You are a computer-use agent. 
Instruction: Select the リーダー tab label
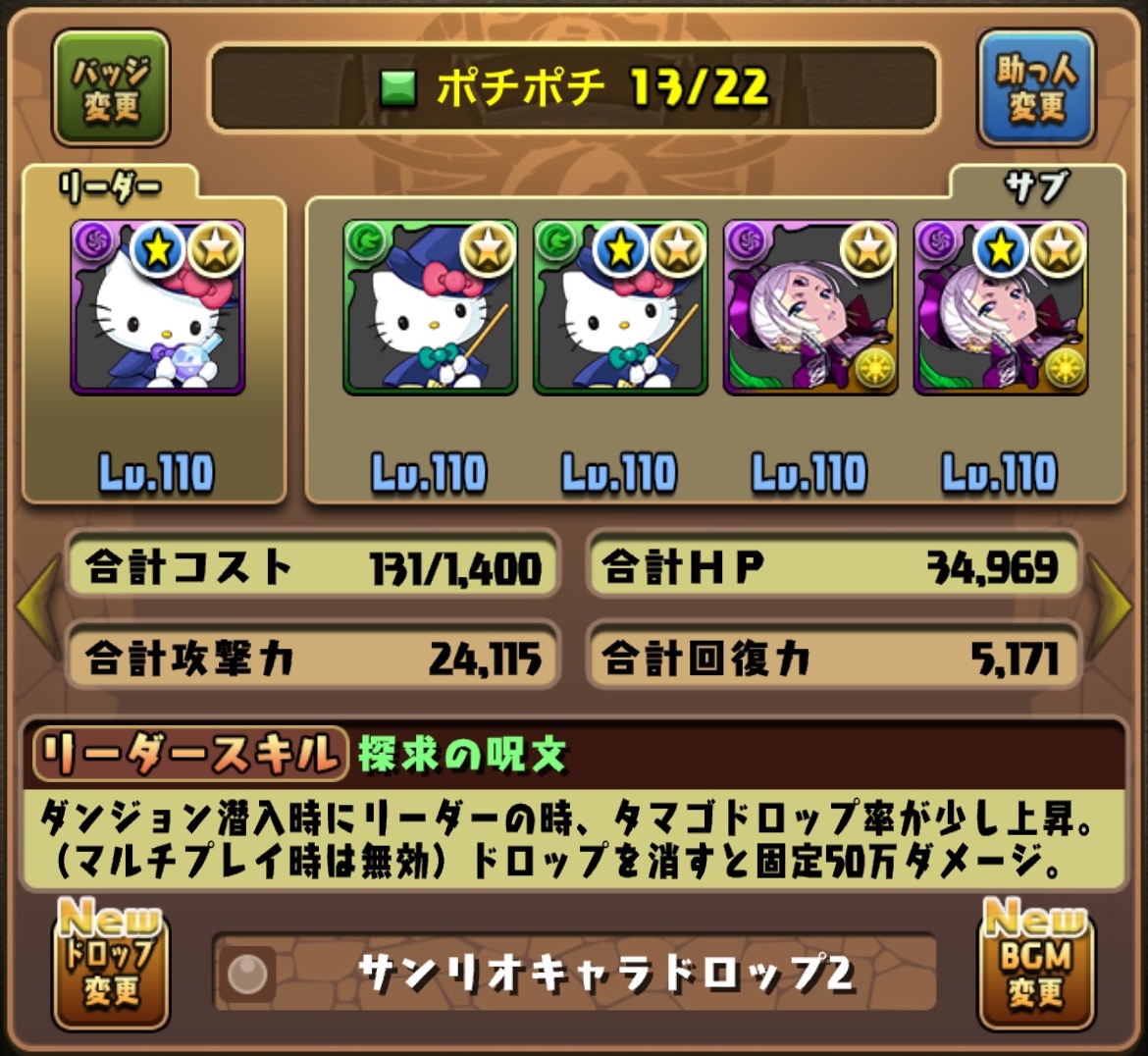110,187
